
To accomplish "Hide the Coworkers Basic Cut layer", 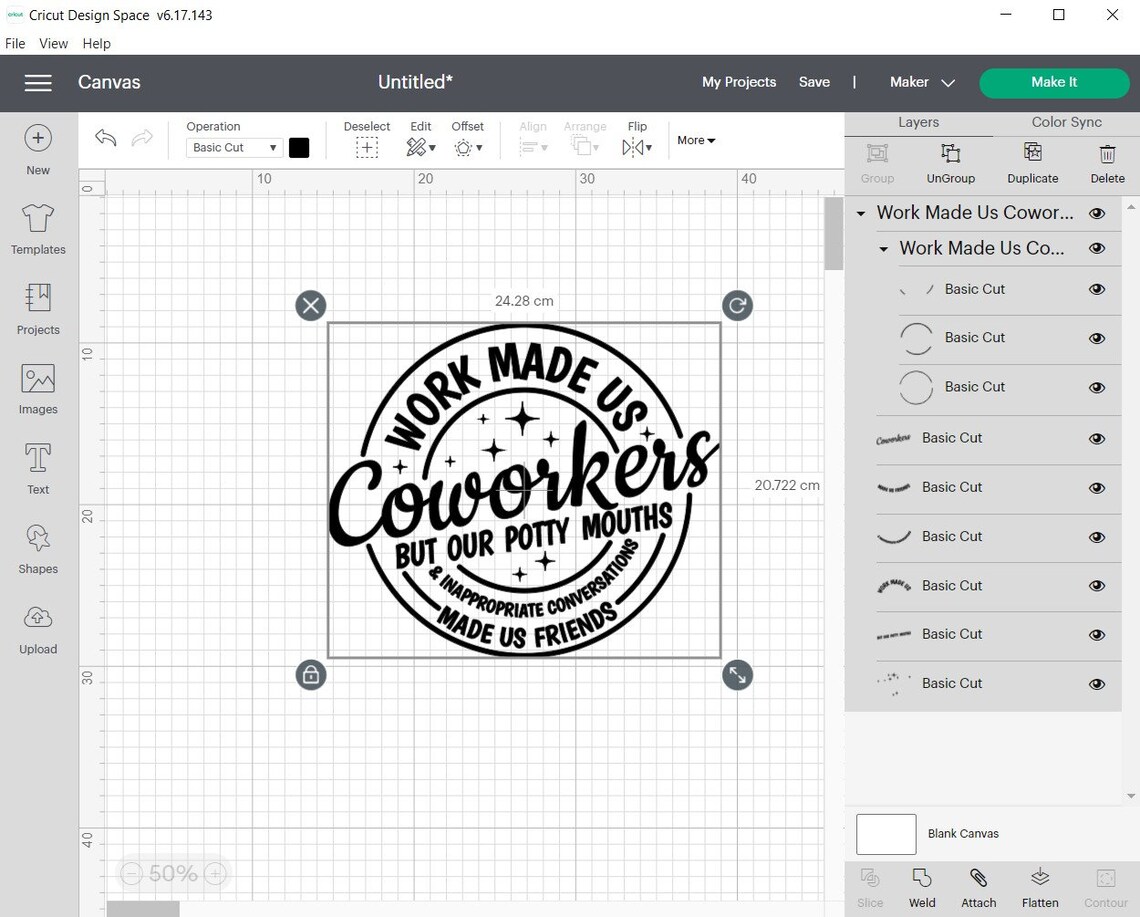I will (1097, 438).
